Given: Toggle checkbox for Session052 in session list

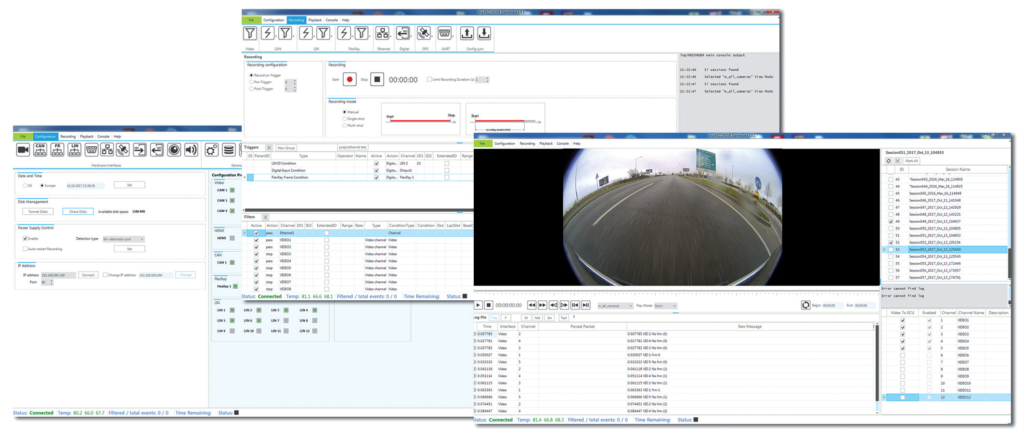Looking at the screenshot, I should point(889,242).
